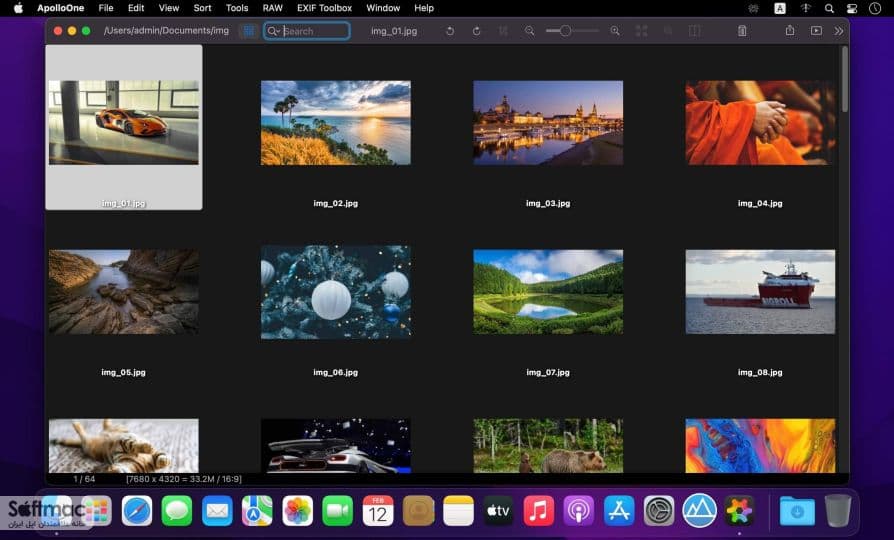
Task: Select the img_08.jpg ship thumbnail
Action: (760, 291)
